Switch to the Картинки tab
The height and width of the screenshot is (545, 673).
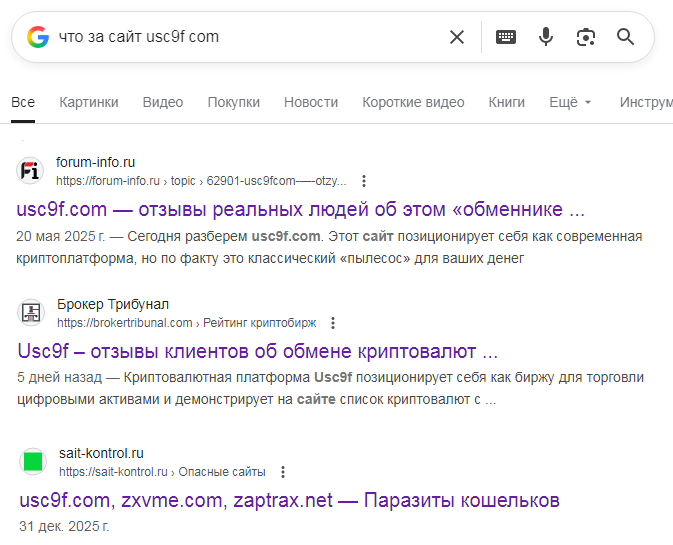[89, 102]
